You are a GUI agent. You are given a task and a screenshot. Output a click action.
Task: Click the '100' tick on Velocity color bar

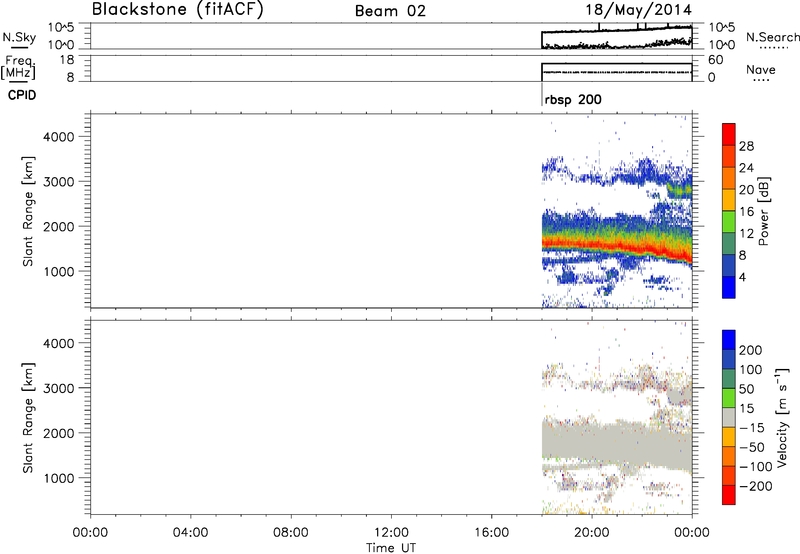coord(751,370)
